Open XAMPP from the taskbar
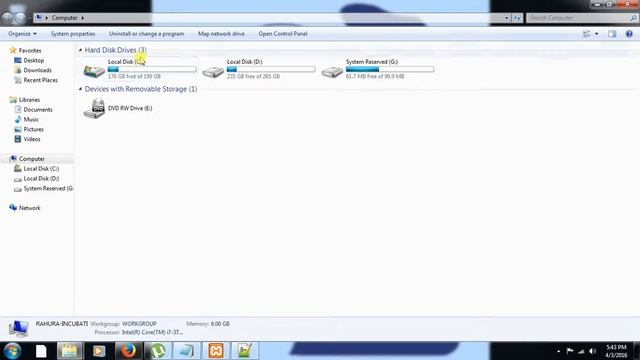 pos(216,351)
